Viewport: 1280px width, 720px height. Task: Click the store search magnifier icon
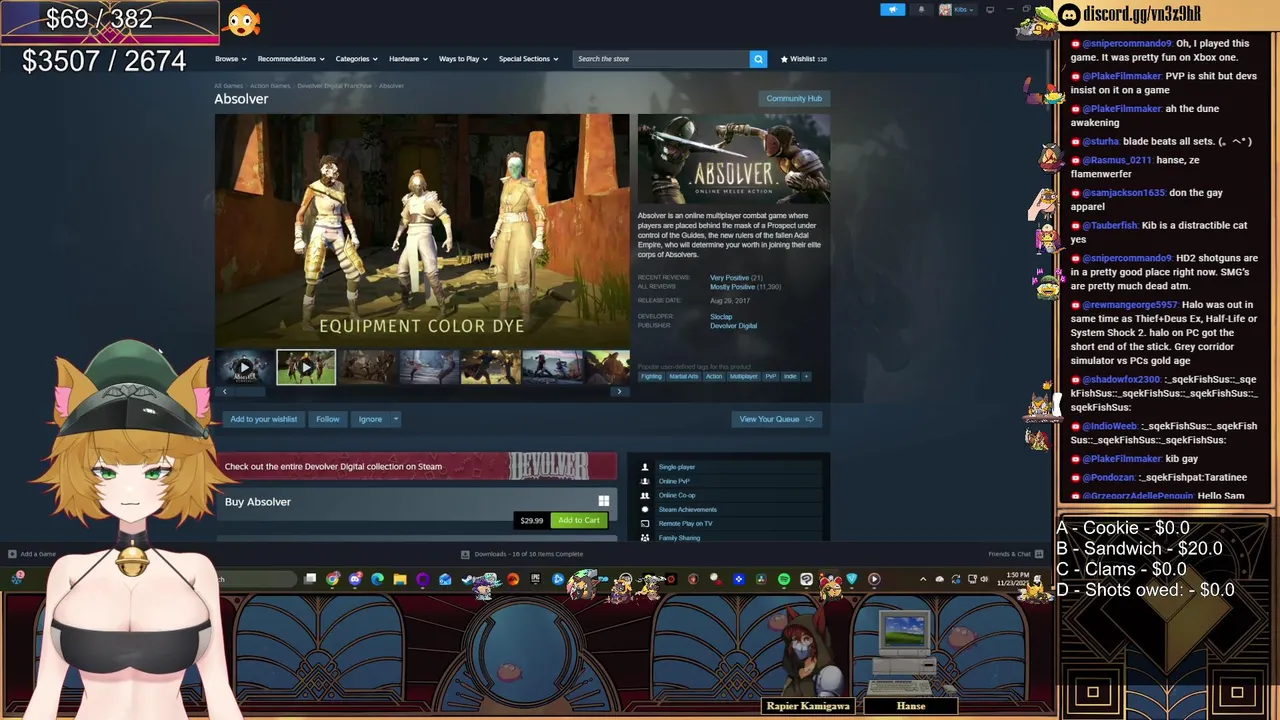tap(758, 59)
